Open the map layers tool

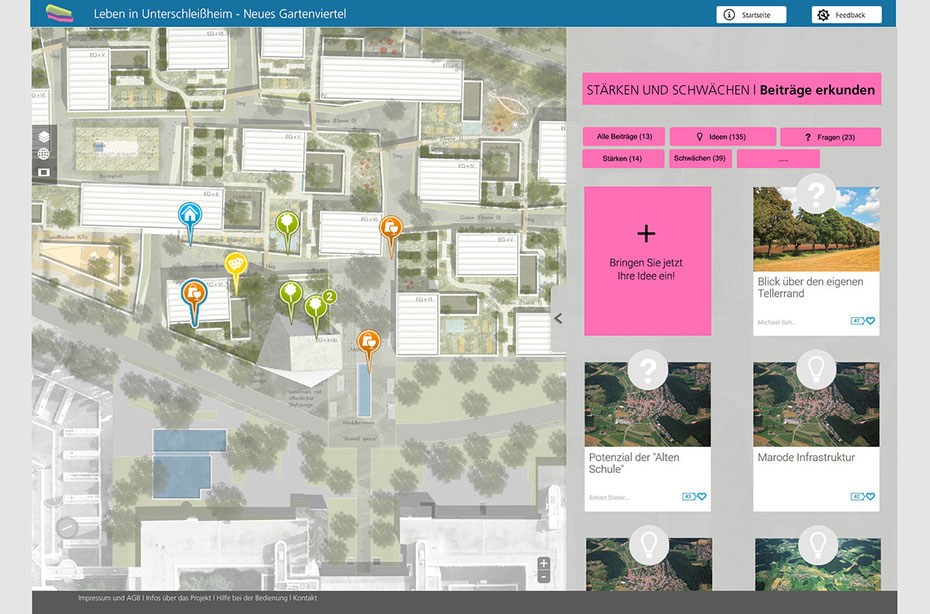tap(44, 137)
